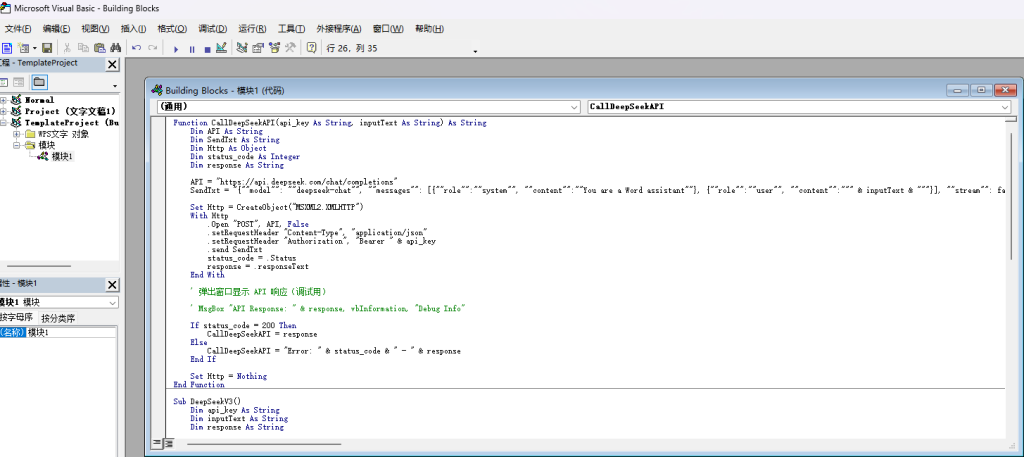Viewport: 1024px width, 457px height.
Task: Open the Toolbox hammer-wrench icon
Action: (291, 48)
